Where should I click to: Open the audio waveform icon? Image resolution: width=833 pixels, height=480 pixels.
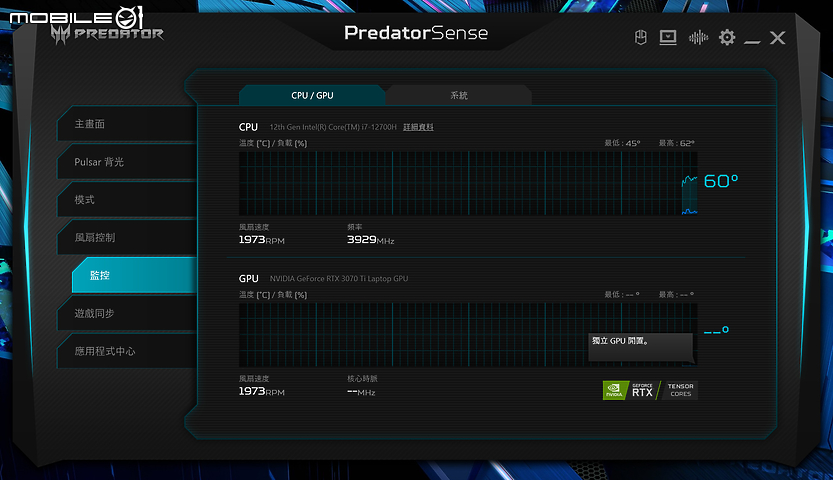tap(698, 37)
